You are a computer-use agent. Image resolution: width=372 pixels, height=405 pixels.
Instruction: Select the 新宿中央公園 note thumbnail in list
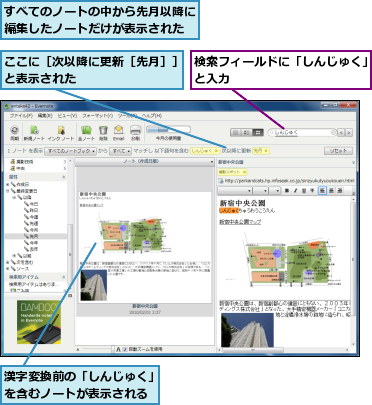[144, 247]
